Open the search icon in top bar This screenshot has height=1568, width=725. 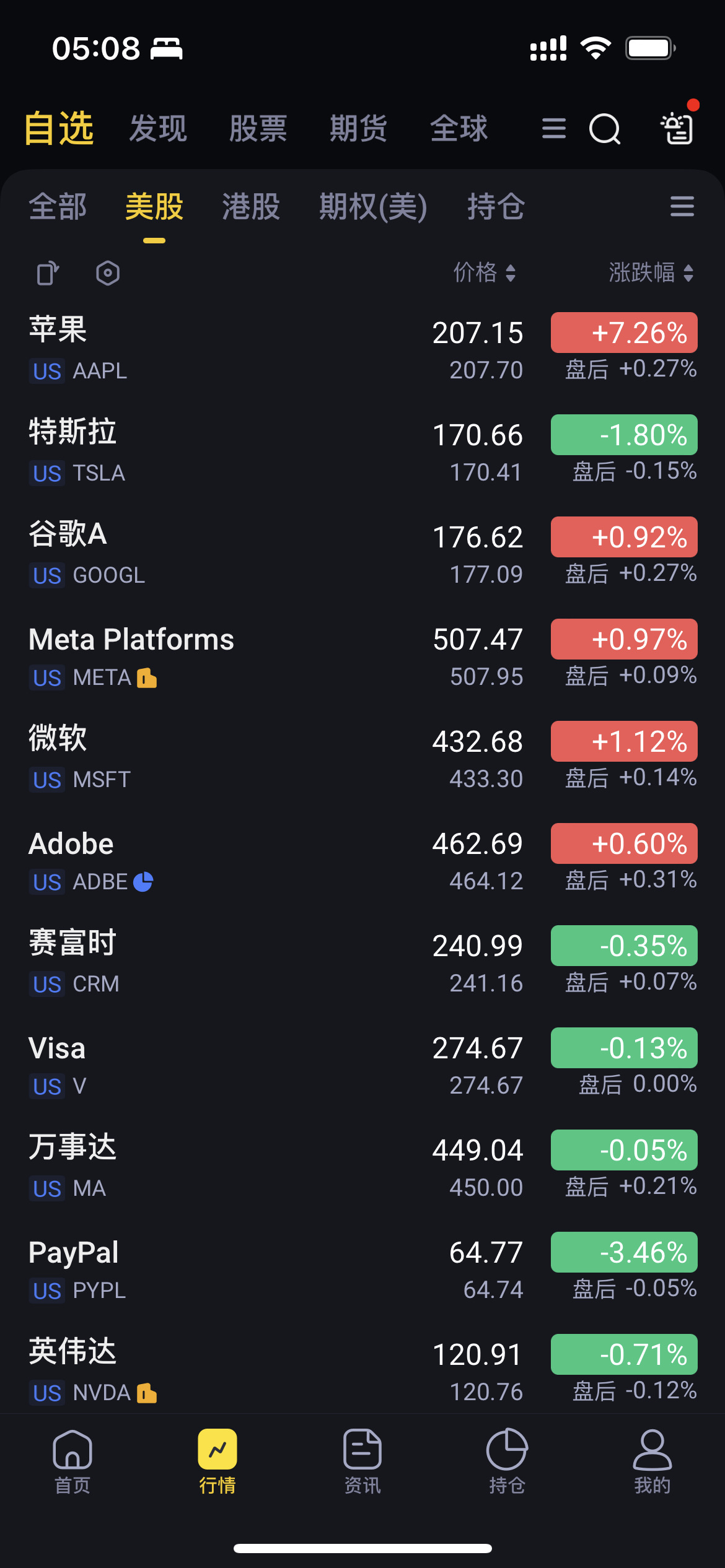(604, 129)
